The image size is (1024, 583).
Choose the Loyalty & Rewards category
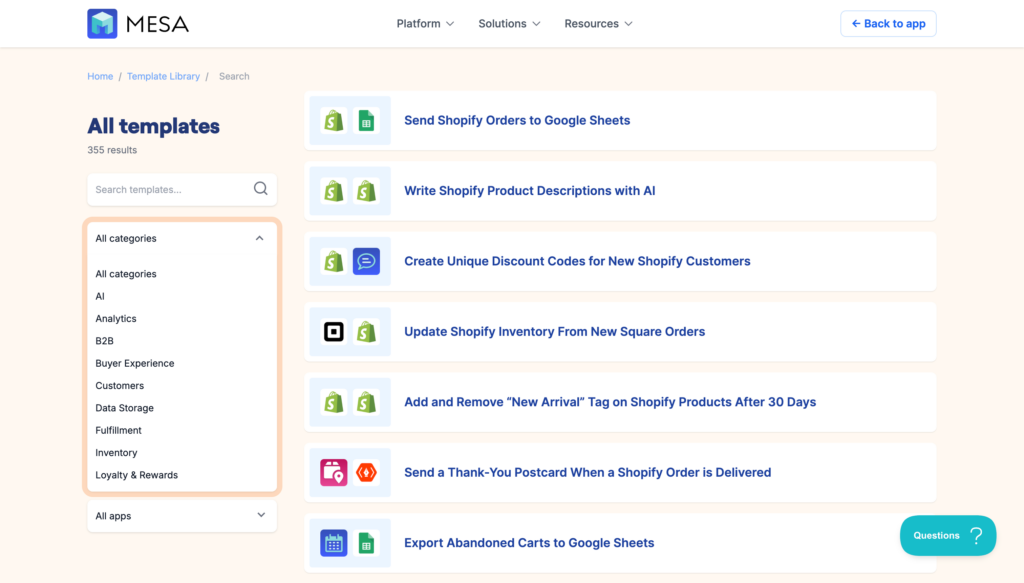[x=137, y=475]
